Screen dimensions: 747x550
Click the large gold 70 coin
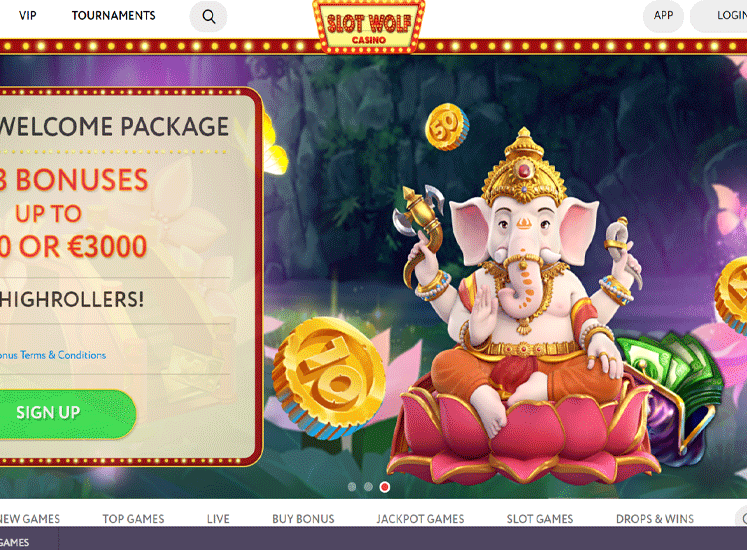coord(329,377)
